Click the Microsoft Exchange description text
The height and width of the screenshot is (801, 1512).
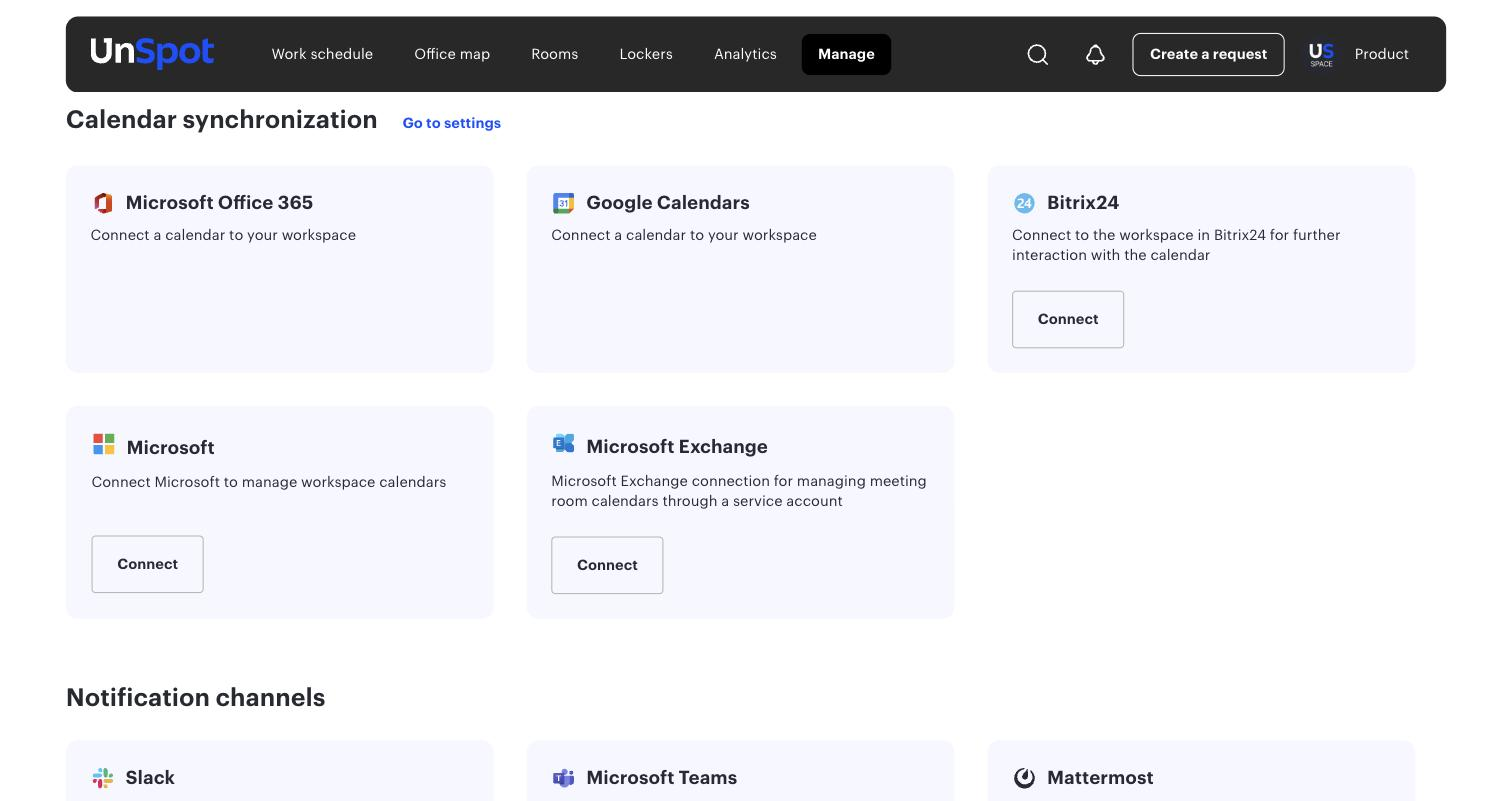coord(739,491)
